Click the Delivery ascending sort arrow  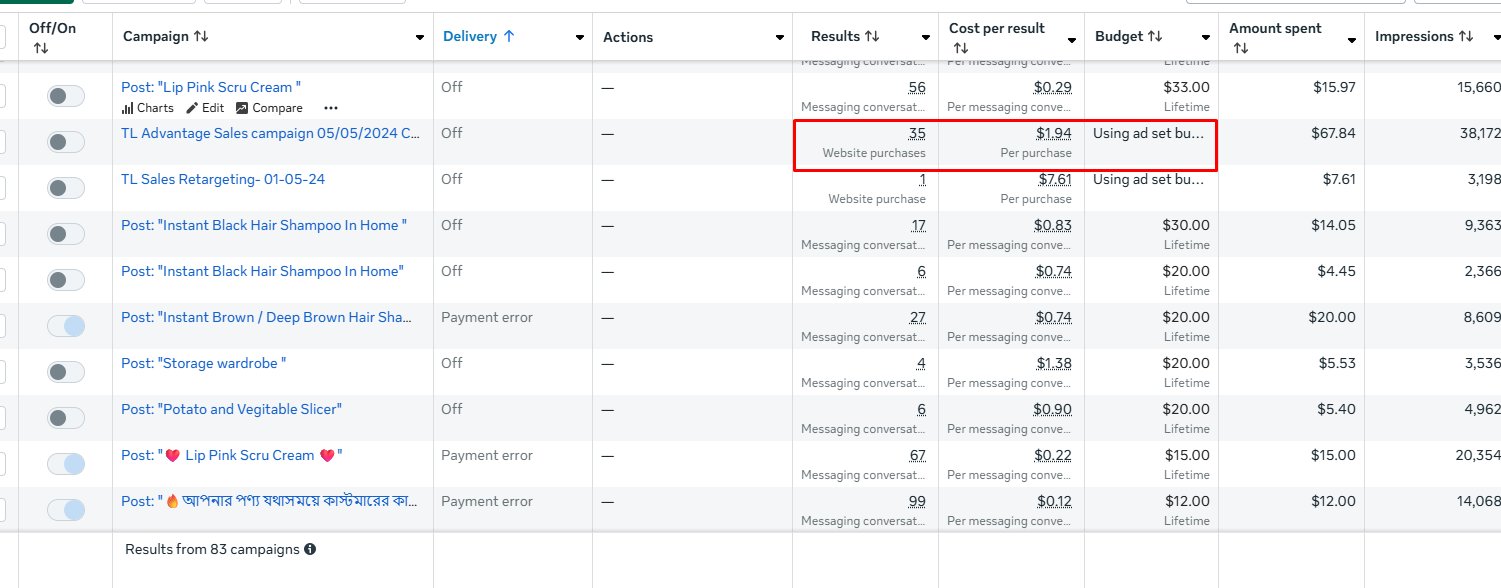(x=509, y=37)
